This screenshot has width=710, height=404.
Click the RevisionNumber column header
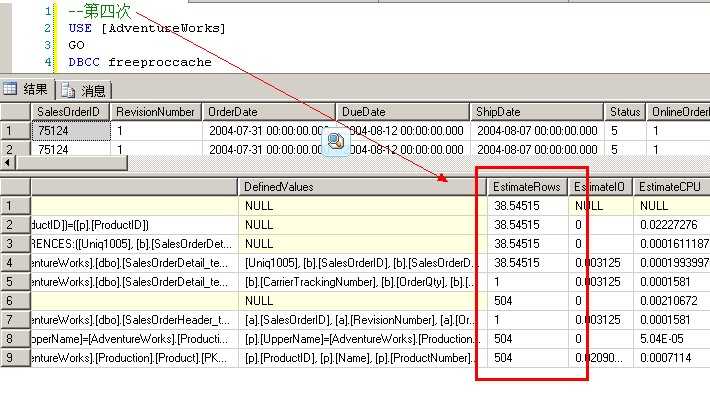pos(156,112)
